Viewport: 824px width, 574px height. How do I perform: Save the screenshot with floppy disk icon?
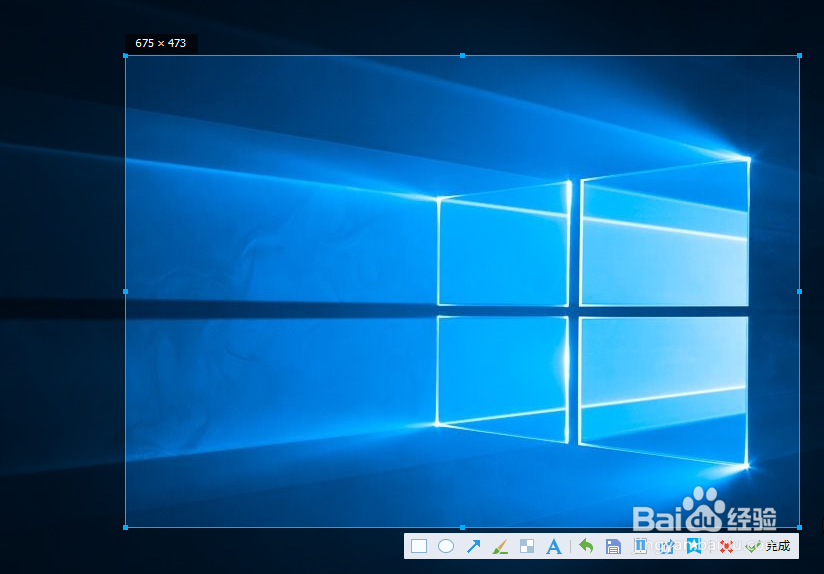[613, 547]
